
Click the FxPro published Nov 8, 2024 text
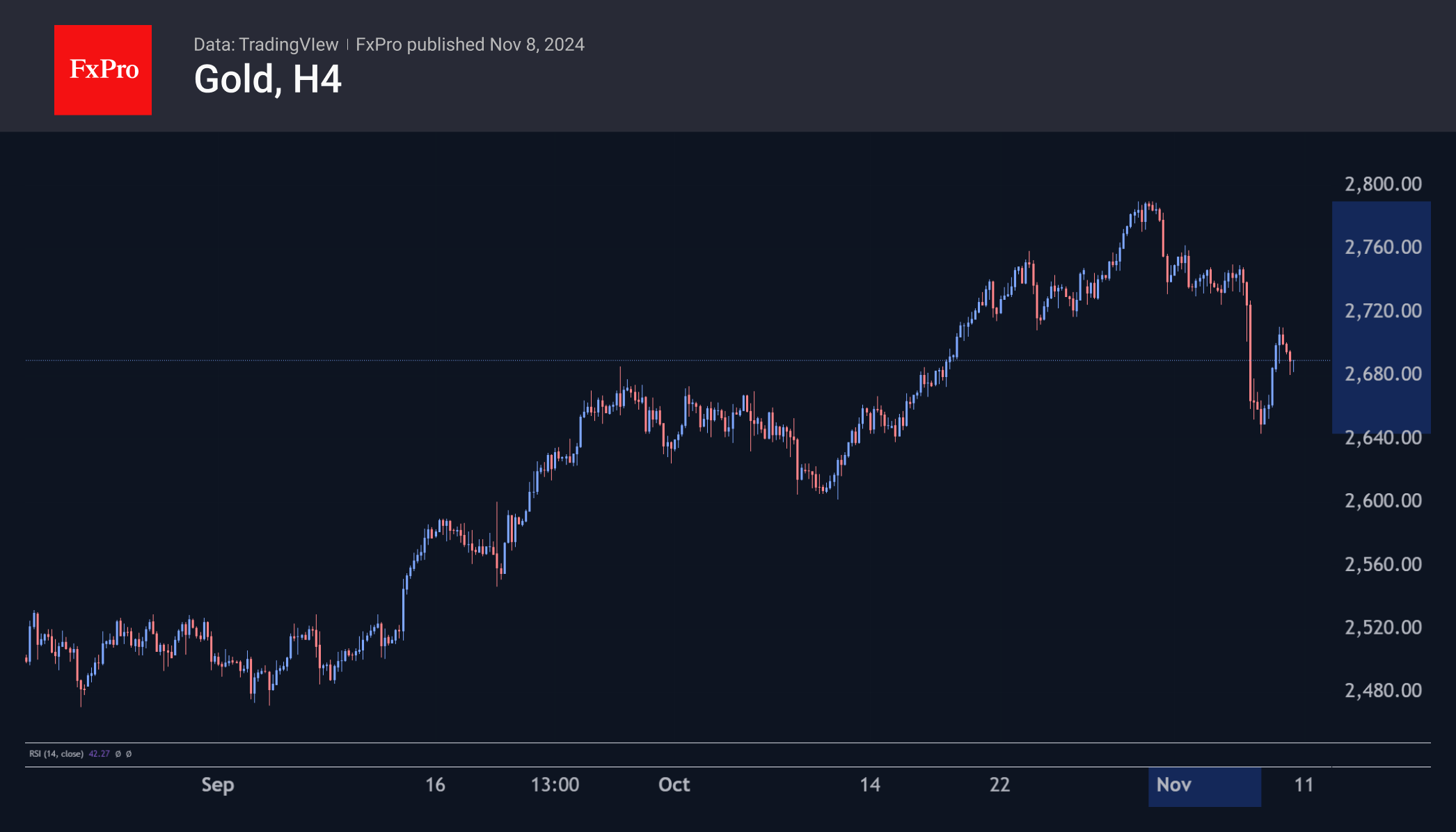(x=470, y=45)
